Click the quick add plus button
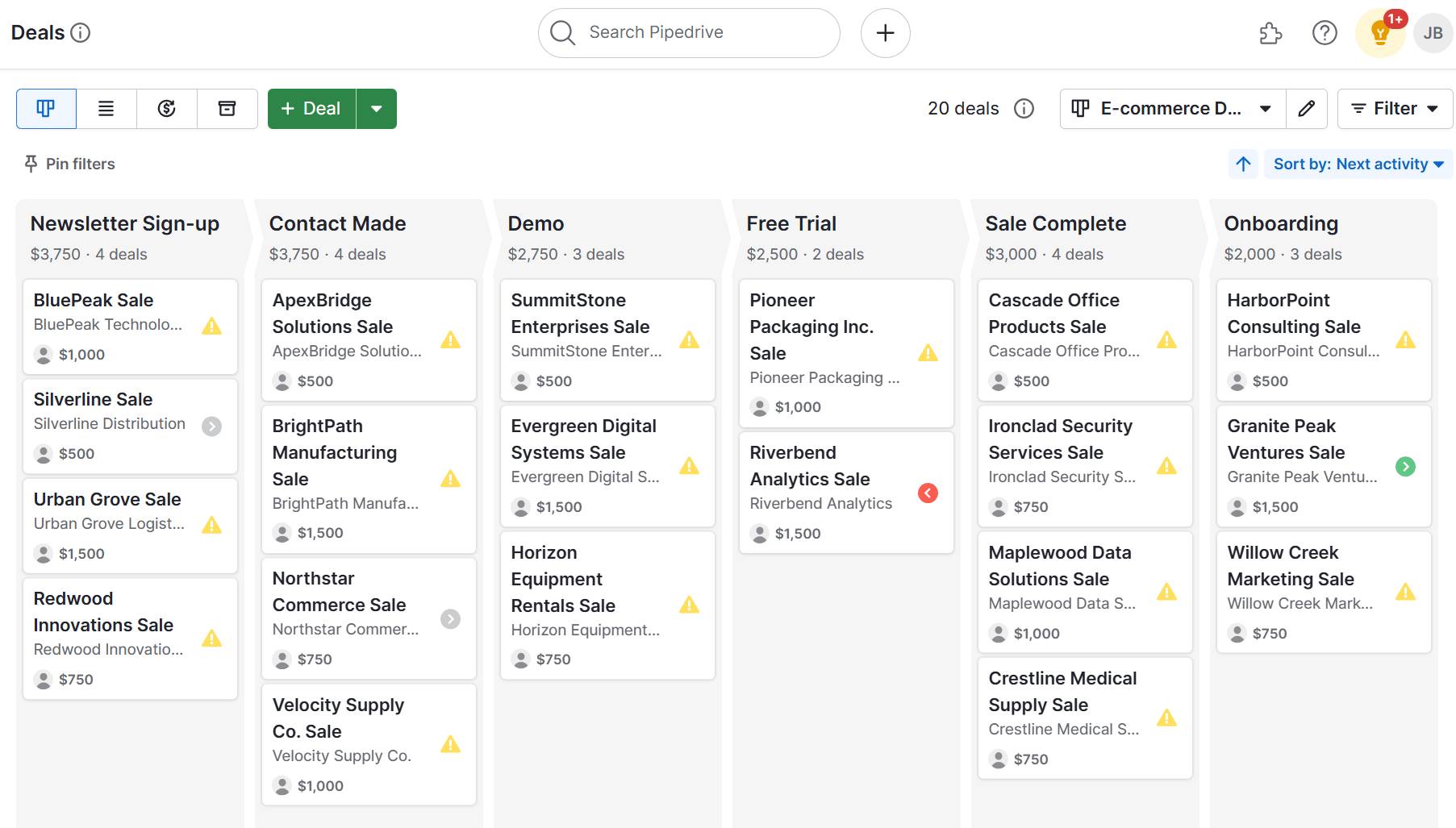This screenshot has height=828, width=1456. click(886, 33)
